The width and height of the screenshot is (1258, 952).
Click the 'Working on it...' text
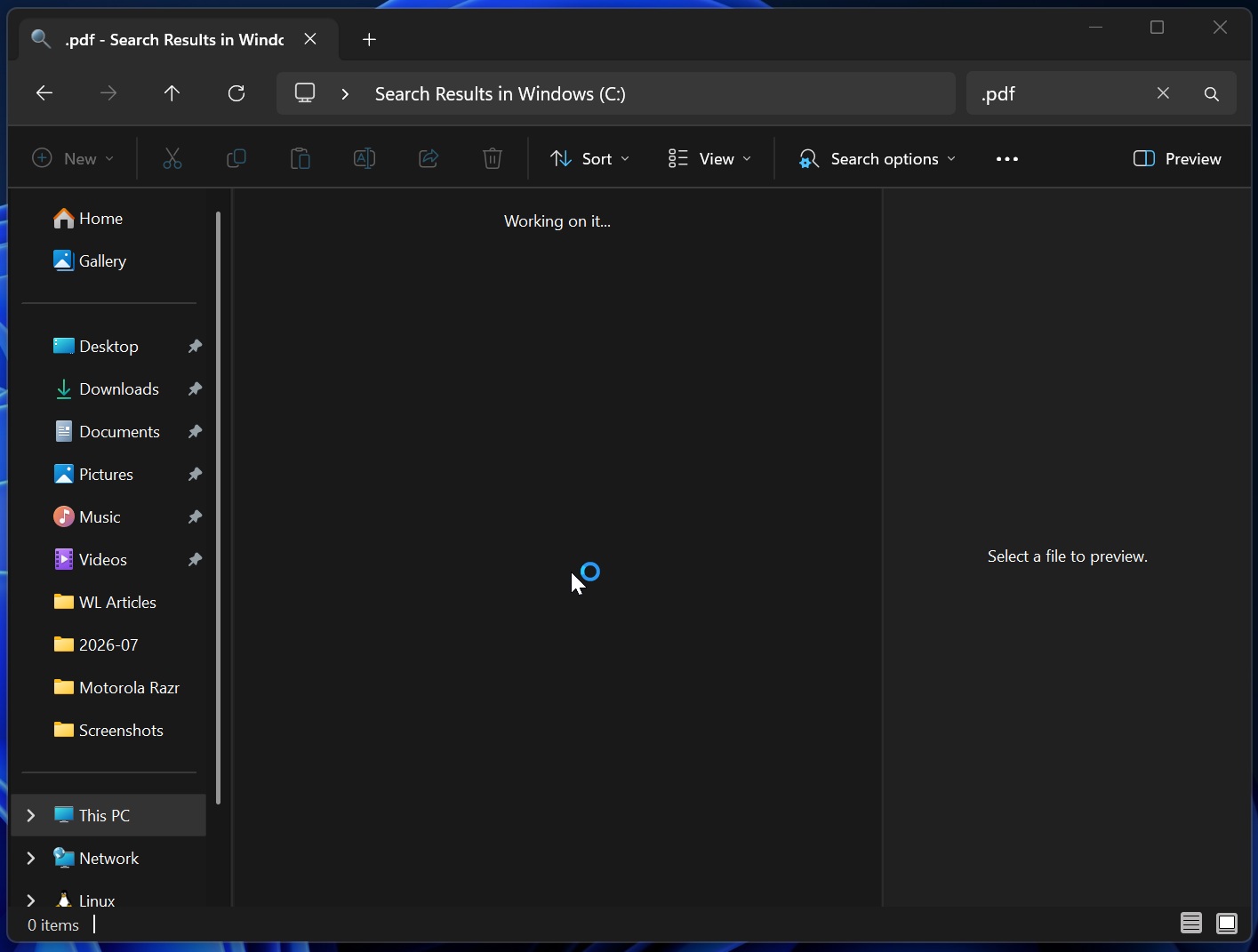[x=557, y=221]
